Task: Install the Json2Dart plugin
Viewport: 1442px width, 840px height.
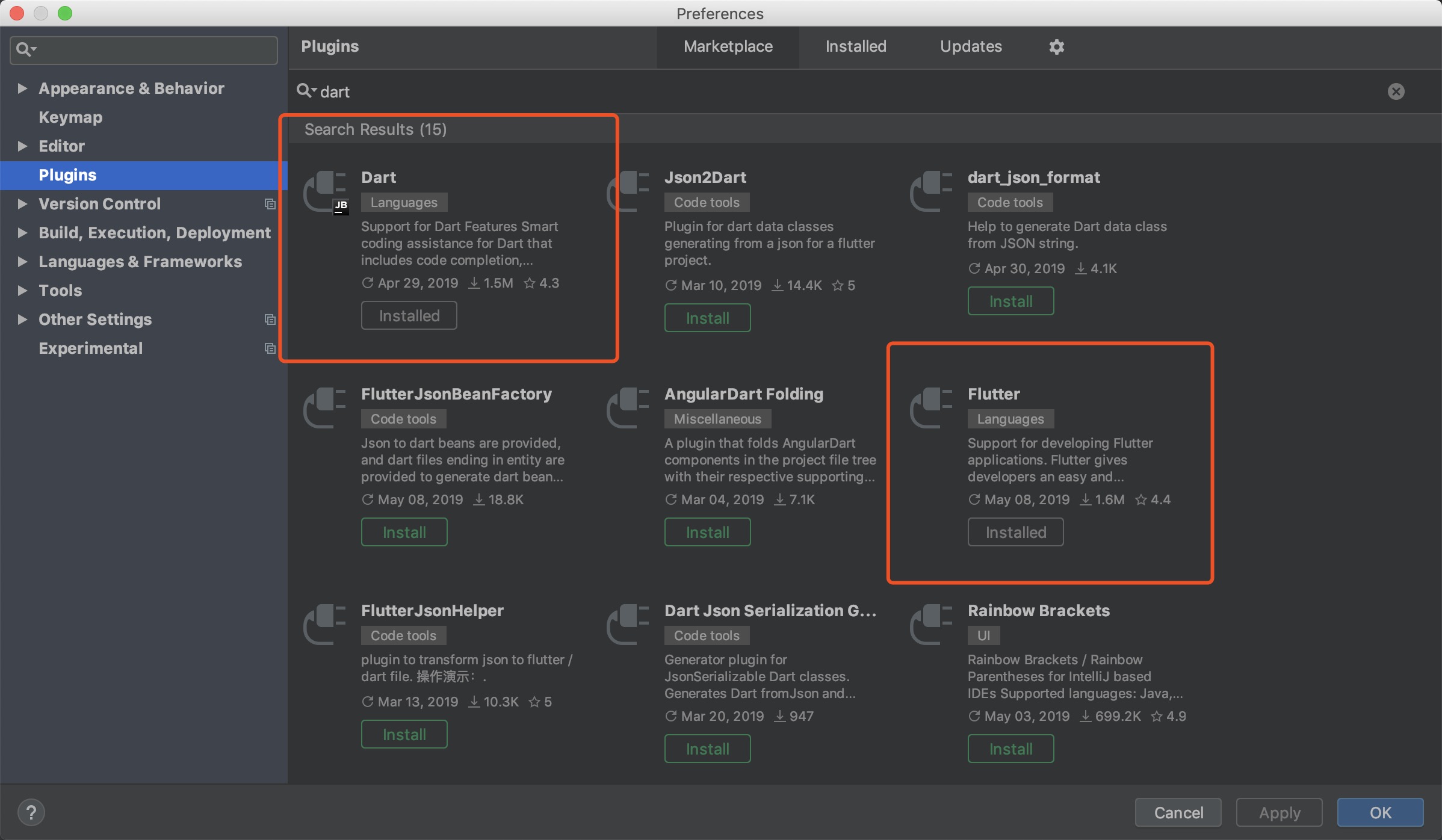Action: pyautogui.click(x=707, y=318)
